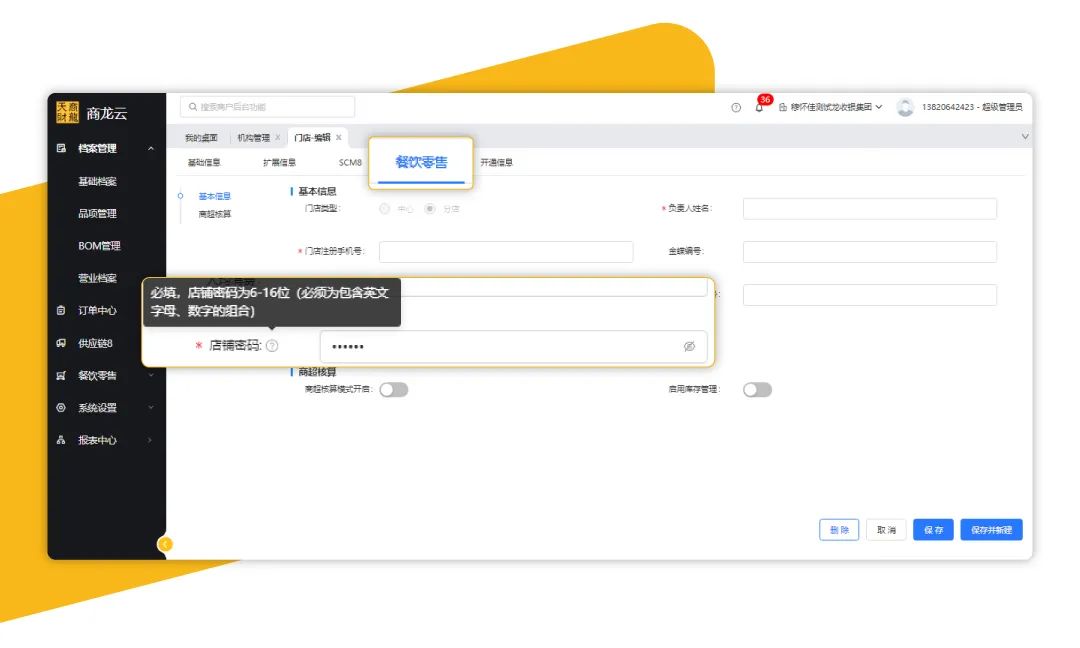The image size is (1080, 648).
Task: Focus the 搜索商户后台功能 search box
Action: click(x=267, y=107)
